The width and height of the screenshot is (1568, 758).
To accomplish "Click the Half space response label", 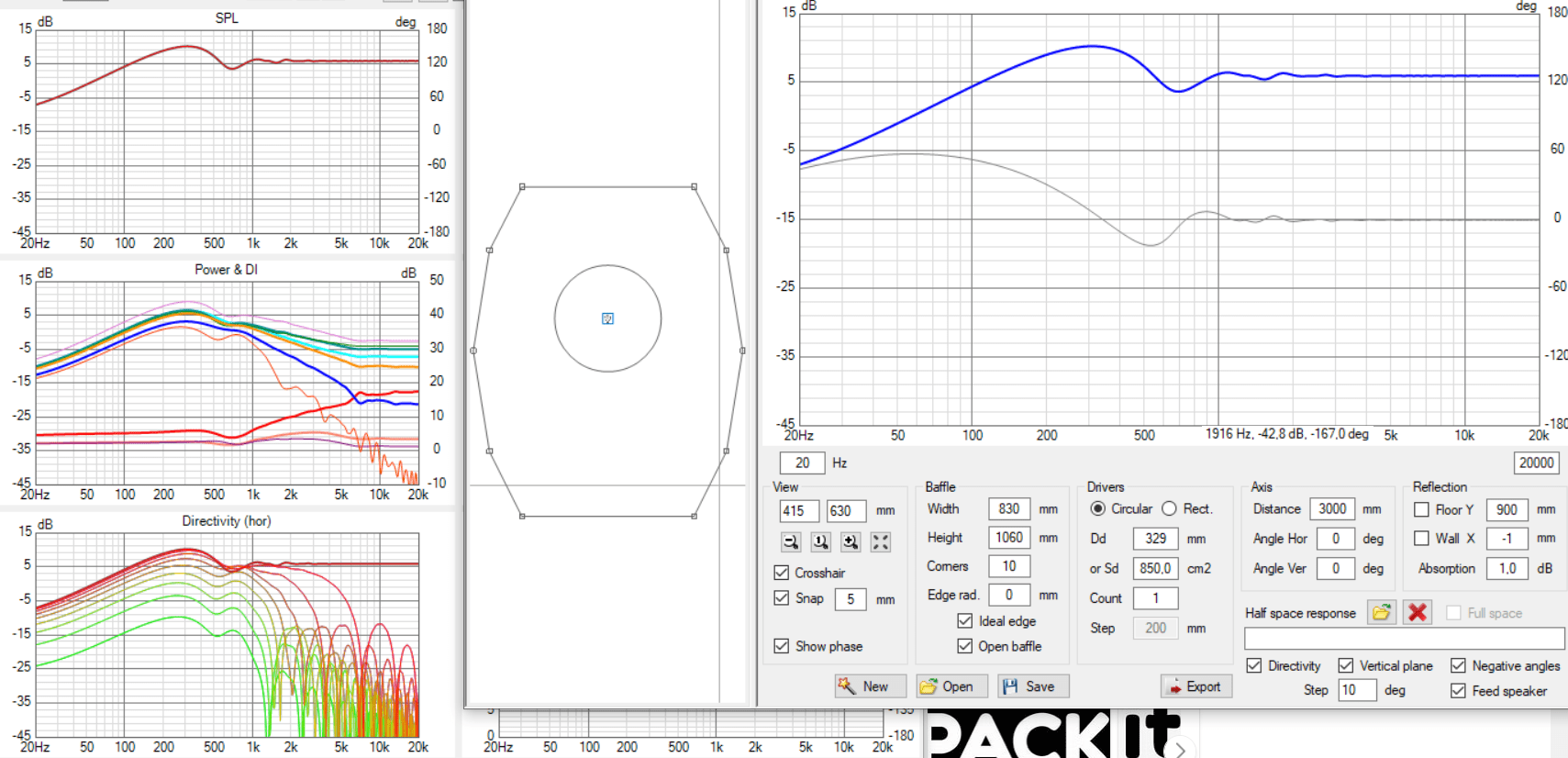I will click(1300, 613).
